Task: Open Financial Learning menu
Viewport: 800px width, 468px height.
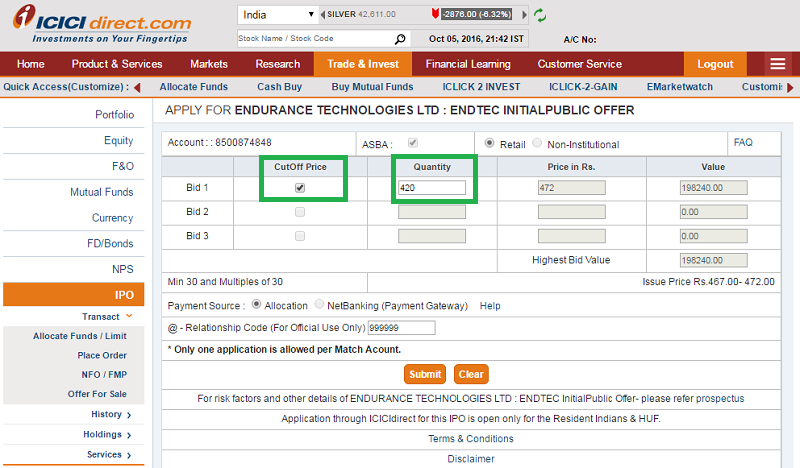Action: click(468, 64)
